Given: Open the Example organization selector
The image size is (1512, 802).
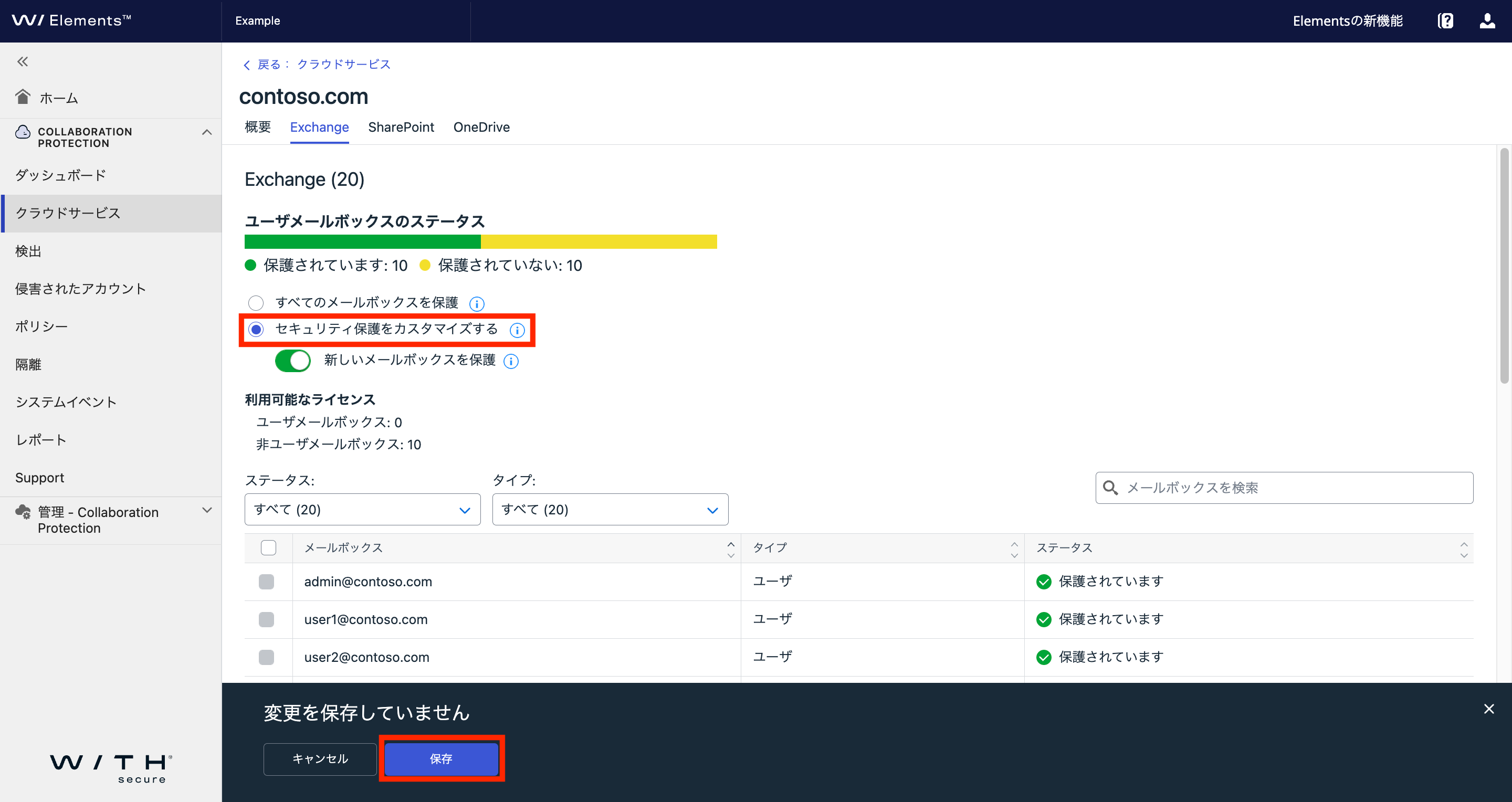Looking at the screenshot, I should 346,21.
